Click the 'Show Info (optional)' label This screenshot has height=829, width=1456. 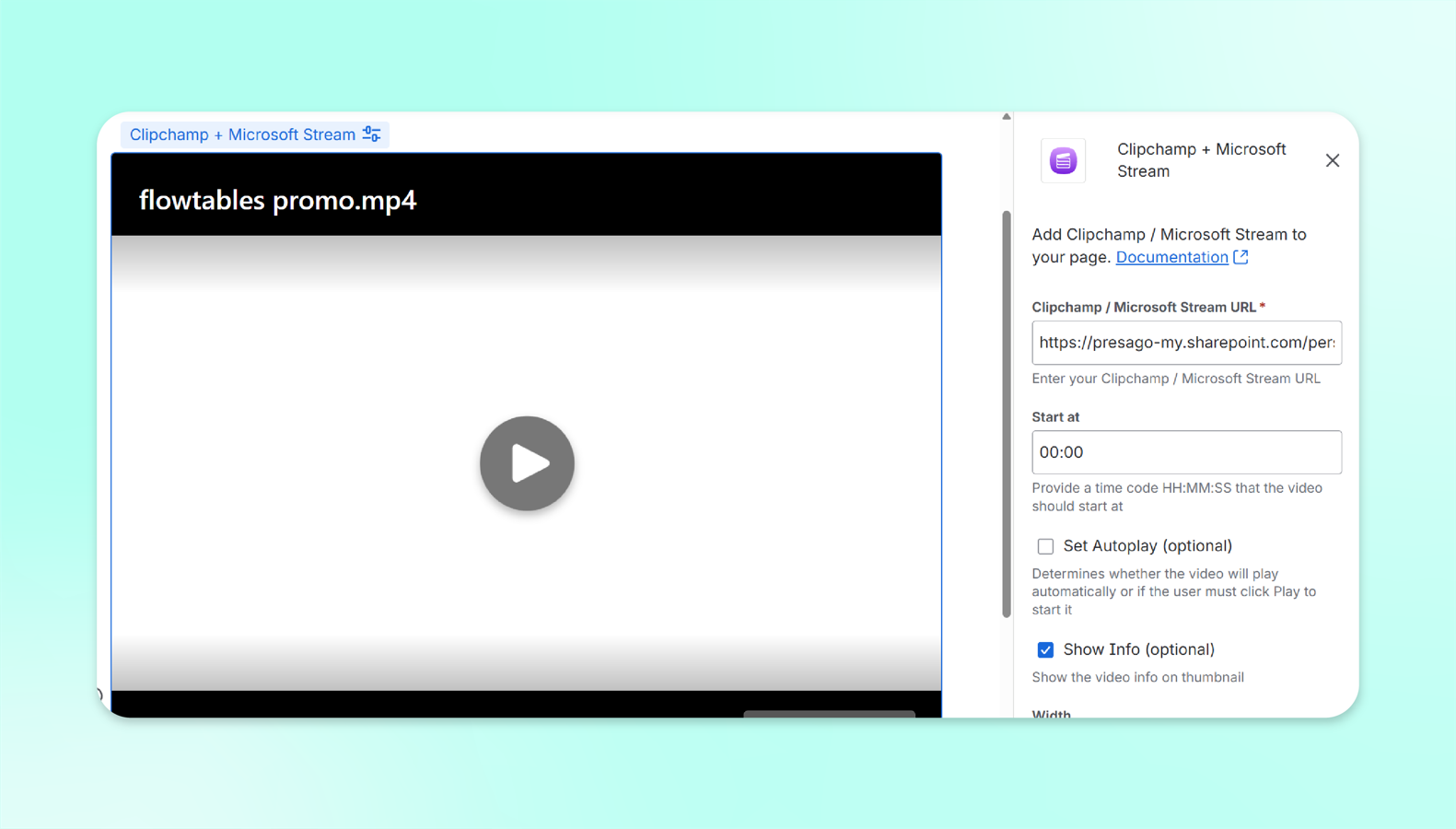click(x=1139, y=649)
